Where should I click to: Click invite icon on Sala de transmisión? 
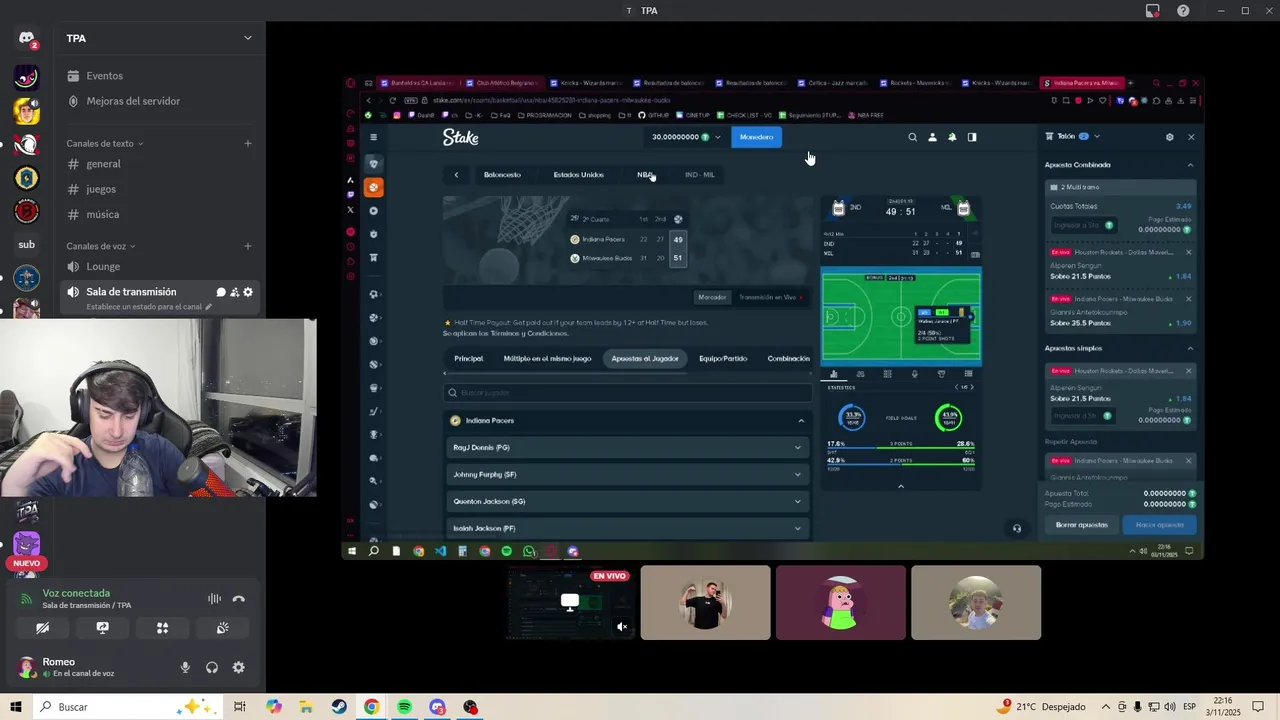click(x=234, y=292)
